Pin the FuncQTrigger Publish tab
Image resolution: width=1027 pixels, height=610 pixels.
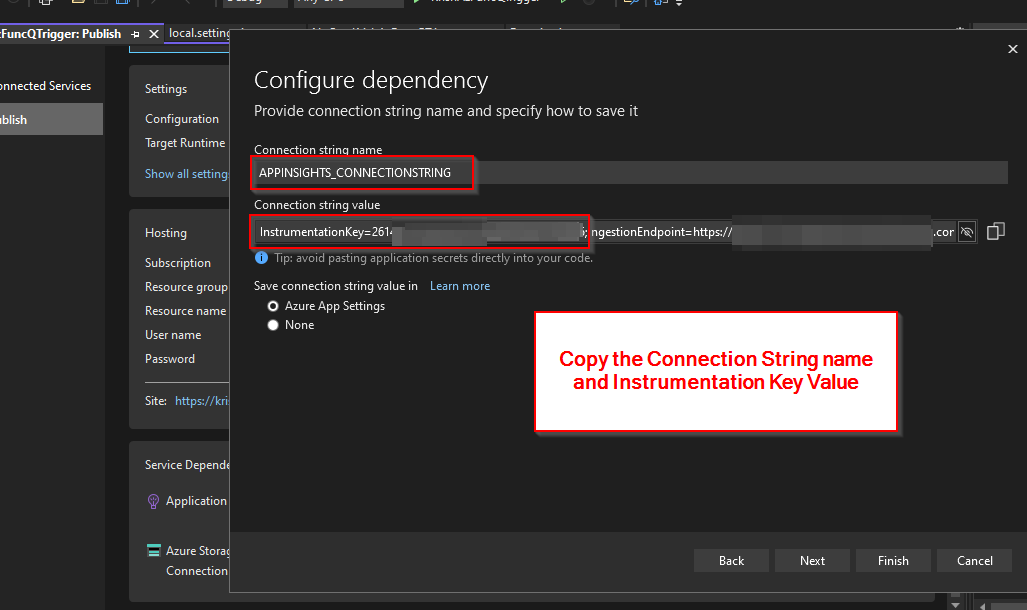click(x=136, y=34)
